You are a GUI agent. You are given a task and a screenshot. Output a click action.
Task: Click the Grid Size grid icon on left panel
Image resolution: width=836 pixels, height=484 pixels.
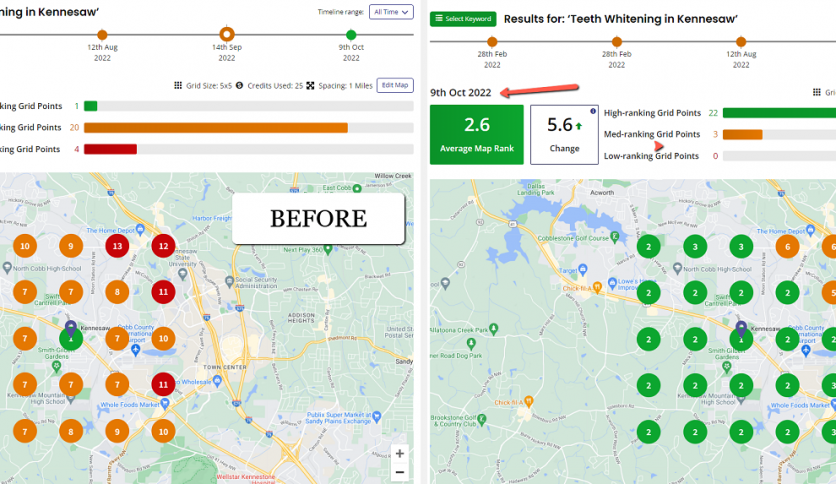179,86
